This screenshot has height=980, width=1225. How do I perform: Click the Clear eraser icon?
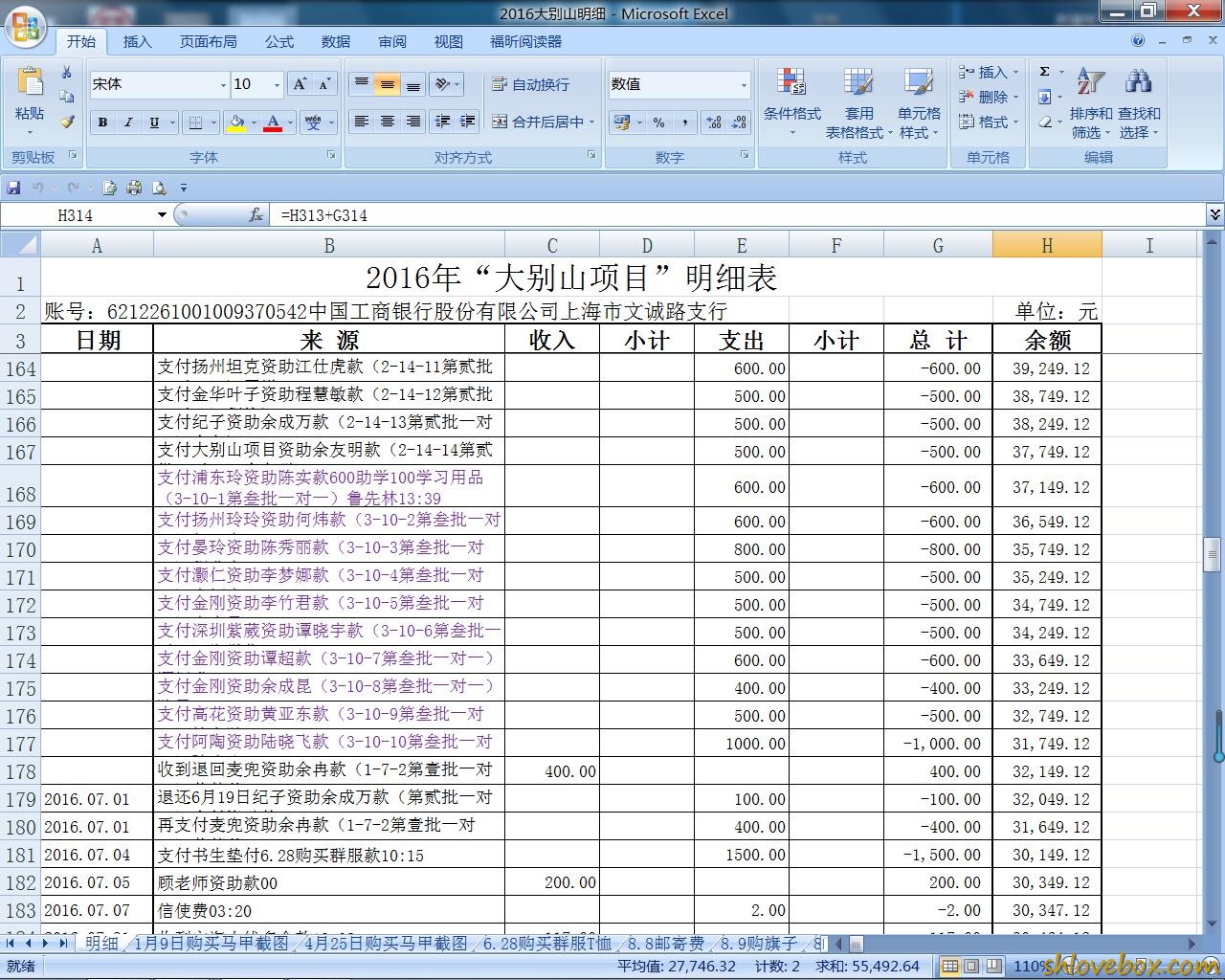1045,122
